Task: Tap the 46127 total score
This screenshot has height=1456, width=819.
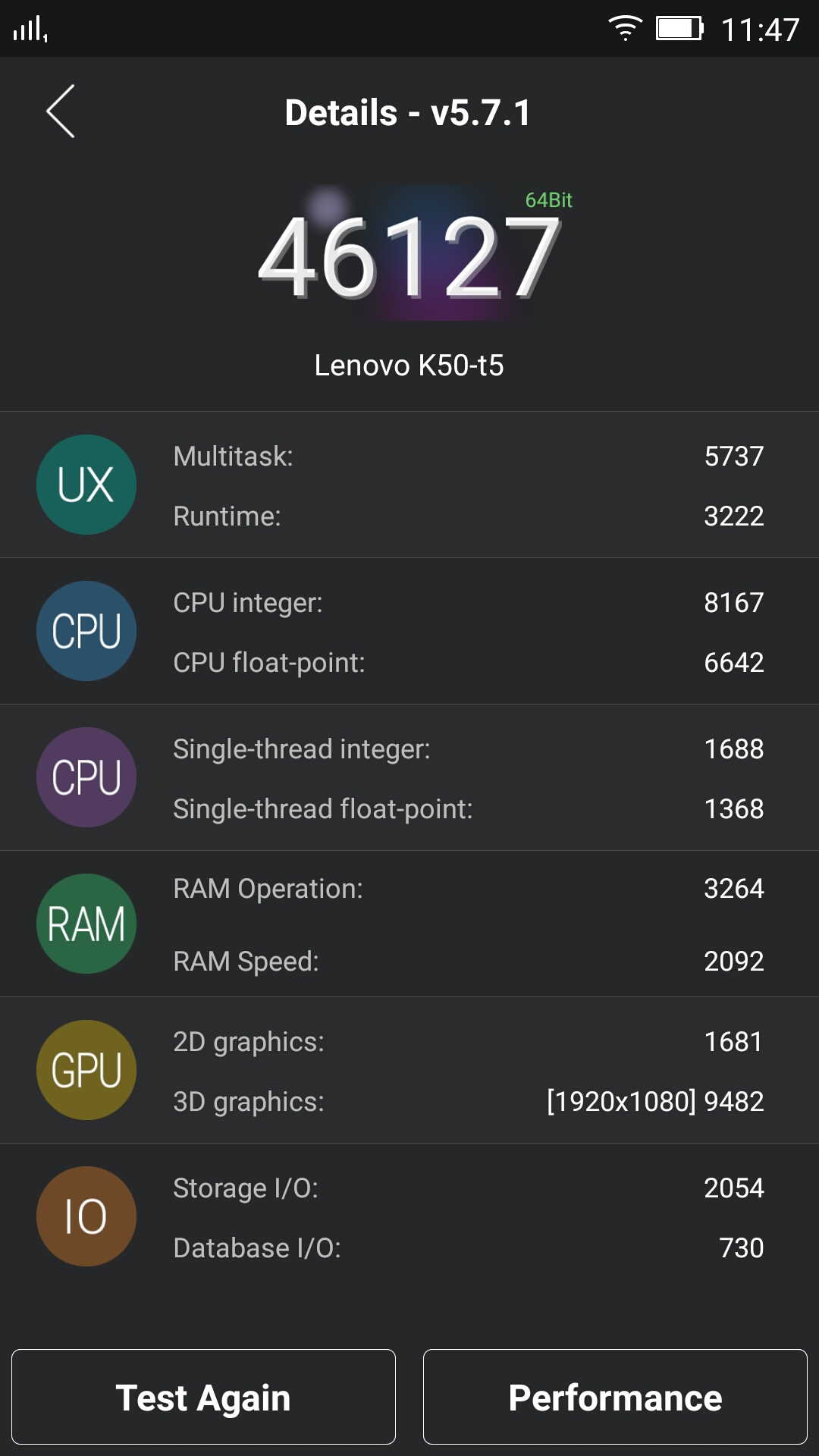Action: (x=409, y=258)
